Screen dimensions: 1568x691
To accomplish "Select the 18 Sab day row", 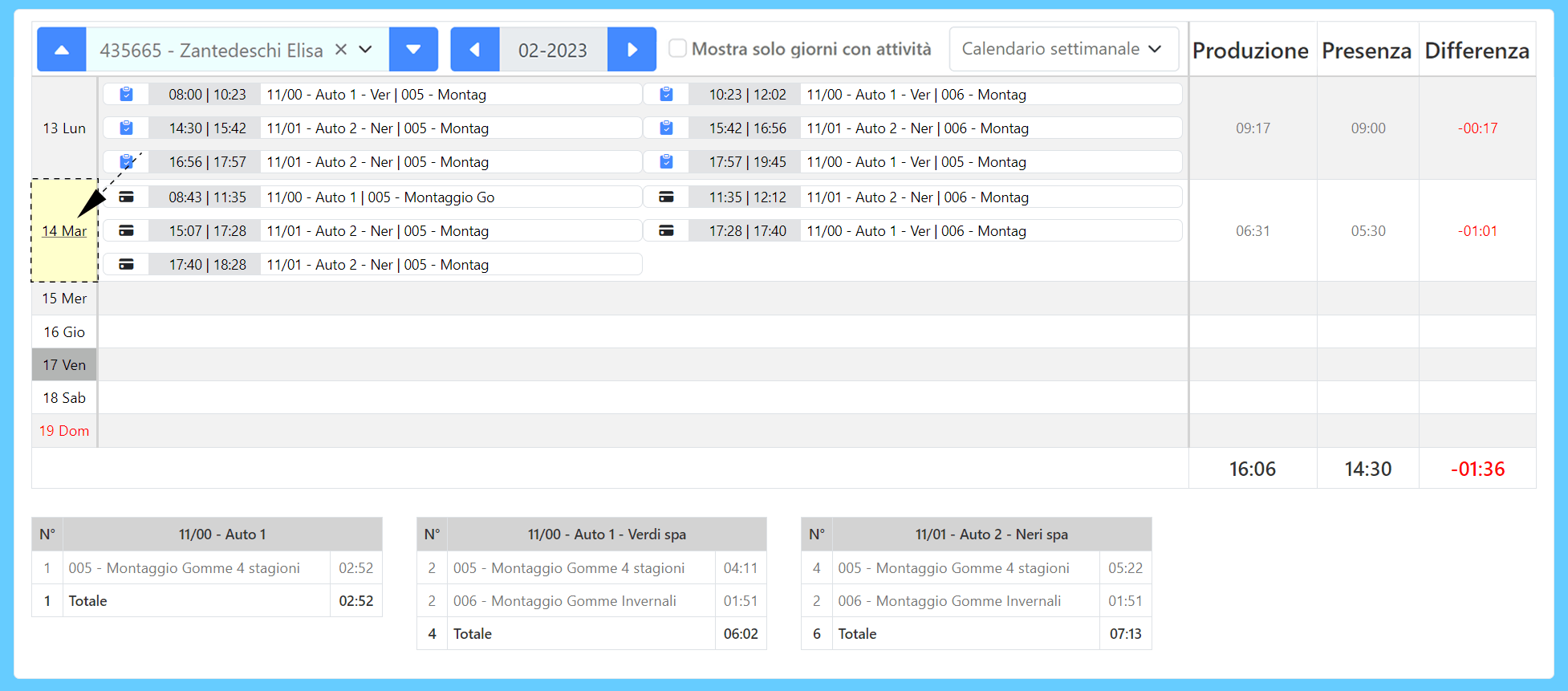I will 64,398.
